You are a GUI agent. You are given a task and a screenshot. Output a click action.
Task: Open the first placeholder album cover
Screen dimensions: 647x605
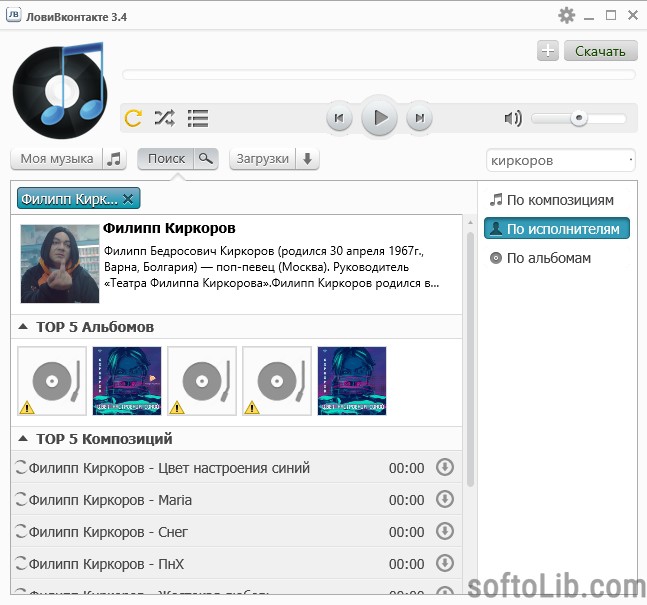pyautogui.click(x=52, y=381)
